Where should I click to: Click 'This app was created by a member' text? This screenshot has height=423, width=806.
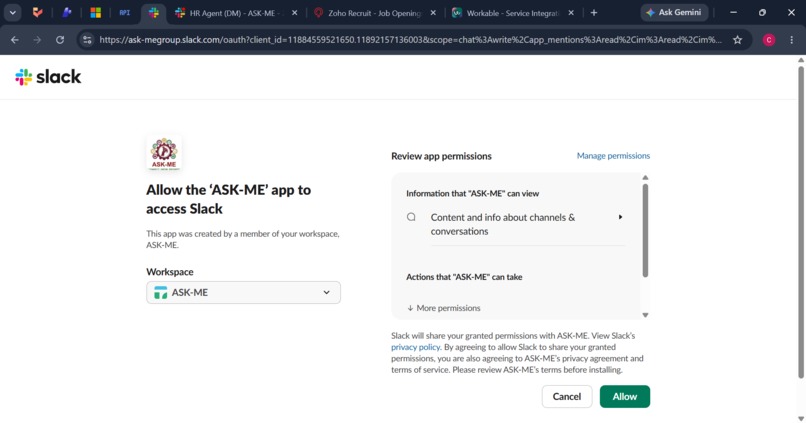coord(243,240)
